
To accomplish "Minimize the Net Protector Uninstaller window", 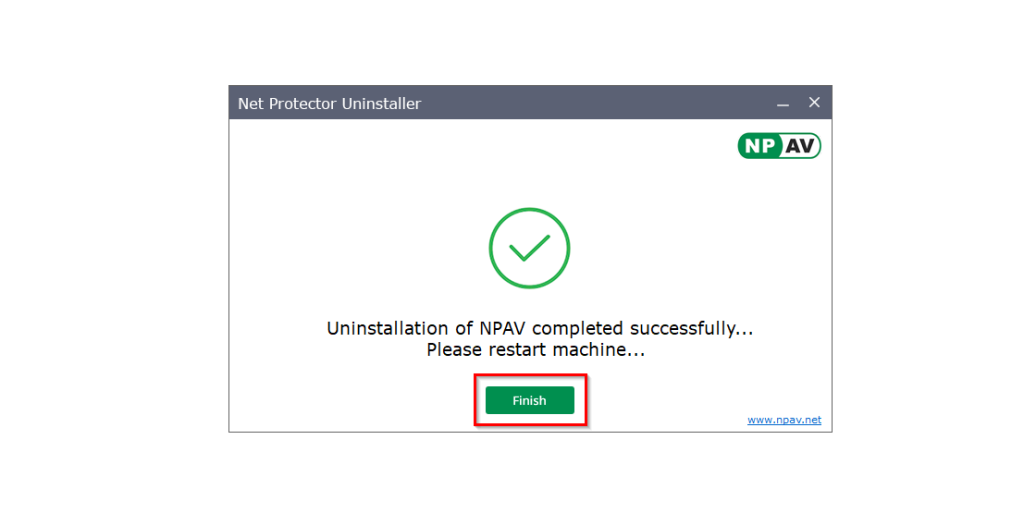I will click(783, 103).
